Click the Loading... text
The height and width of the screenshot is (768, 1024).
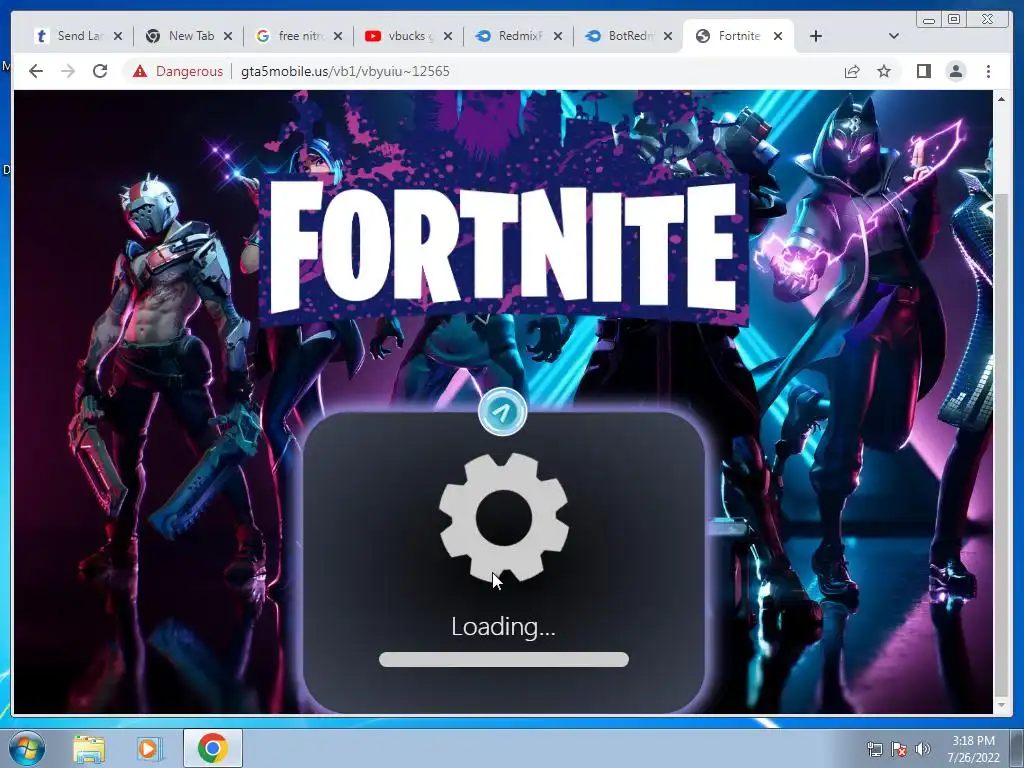tap(504, 627)
